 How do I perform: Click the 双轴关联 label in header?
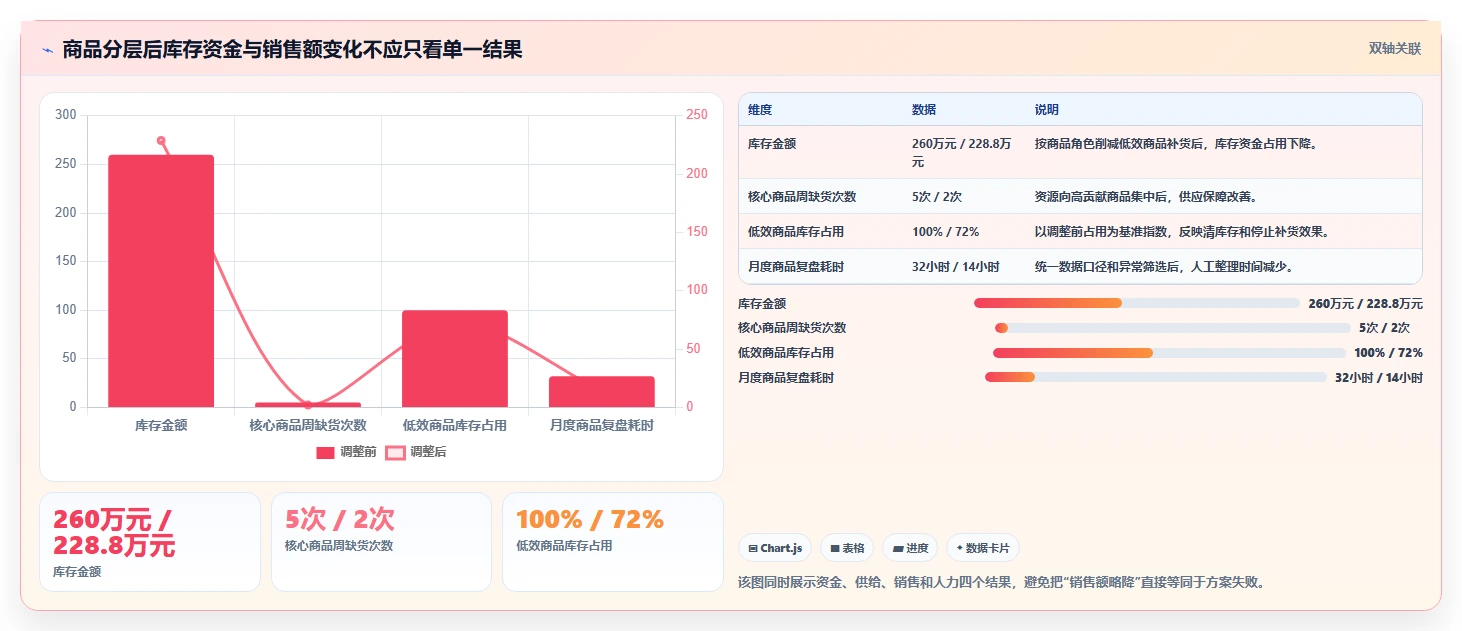[x=1395, y=49]
